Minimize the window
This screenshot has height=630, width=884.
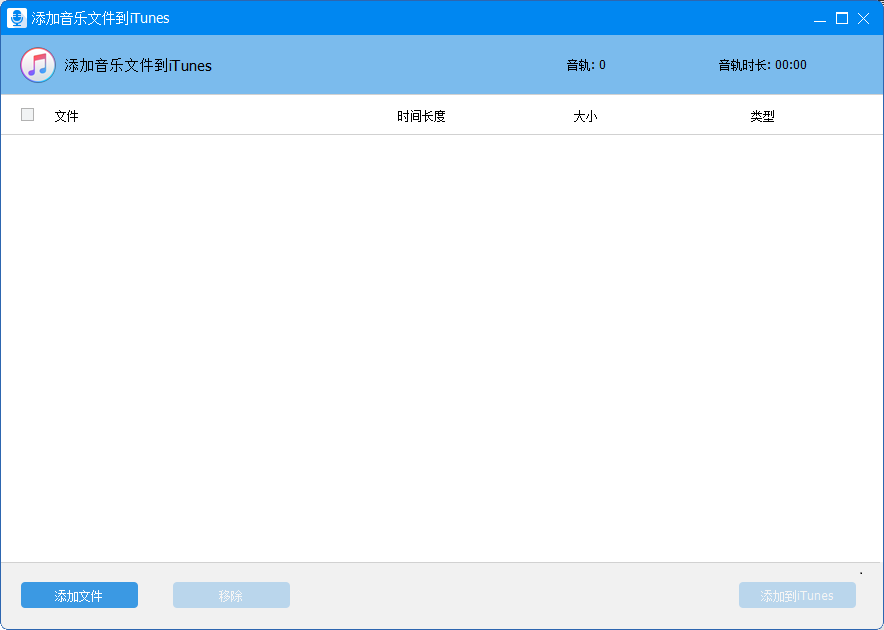pos(820,19)
